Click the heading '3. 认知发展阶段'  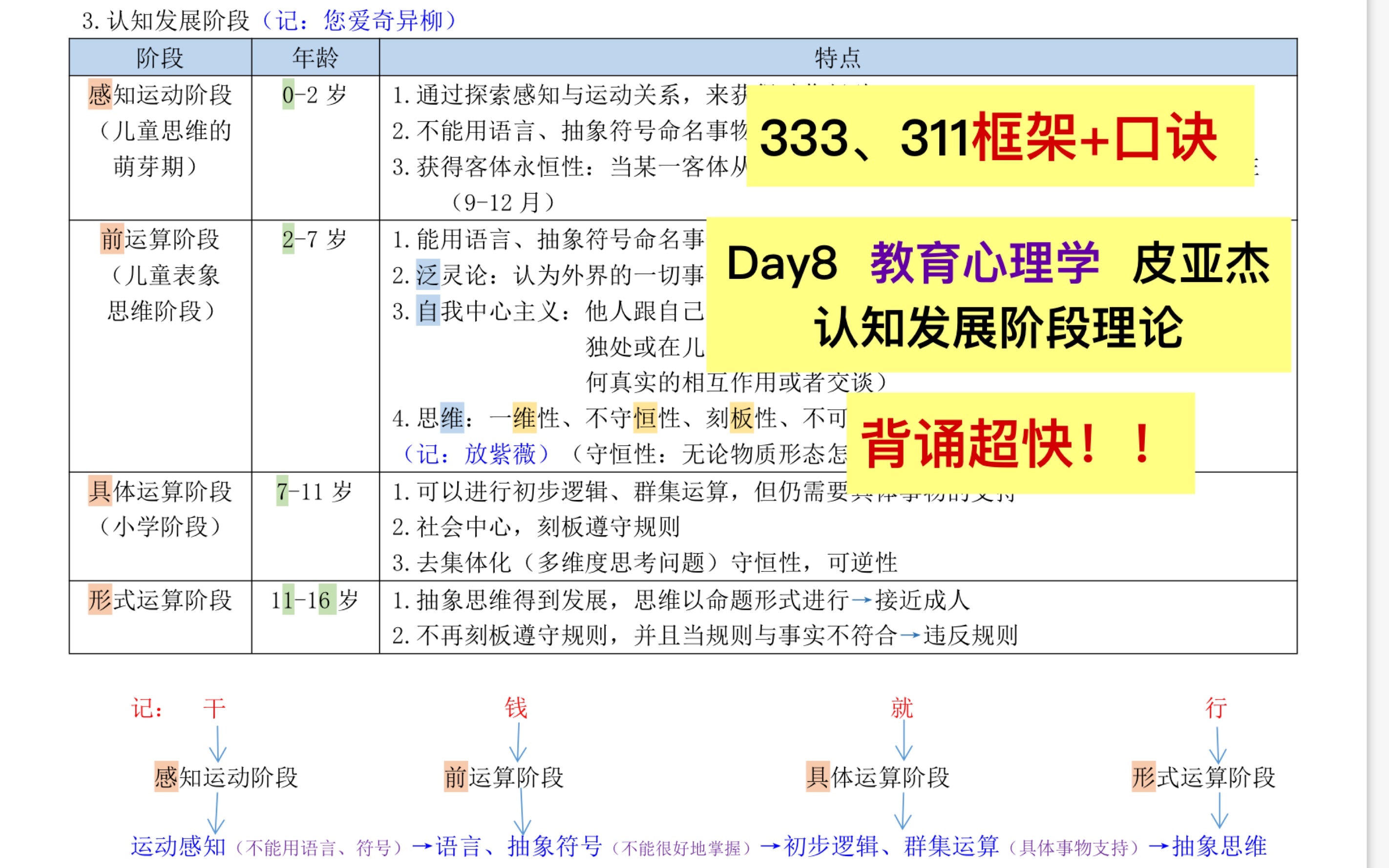click(x=166, y=21)
